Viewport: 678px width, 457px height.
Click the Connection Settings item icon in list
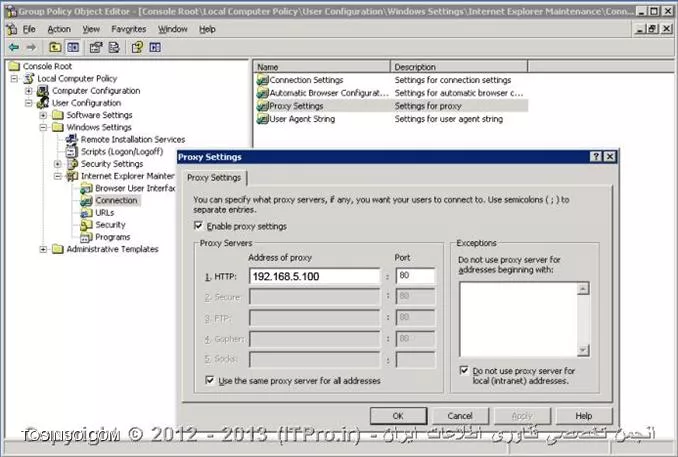pyautogui.click(x=262, y=80)
